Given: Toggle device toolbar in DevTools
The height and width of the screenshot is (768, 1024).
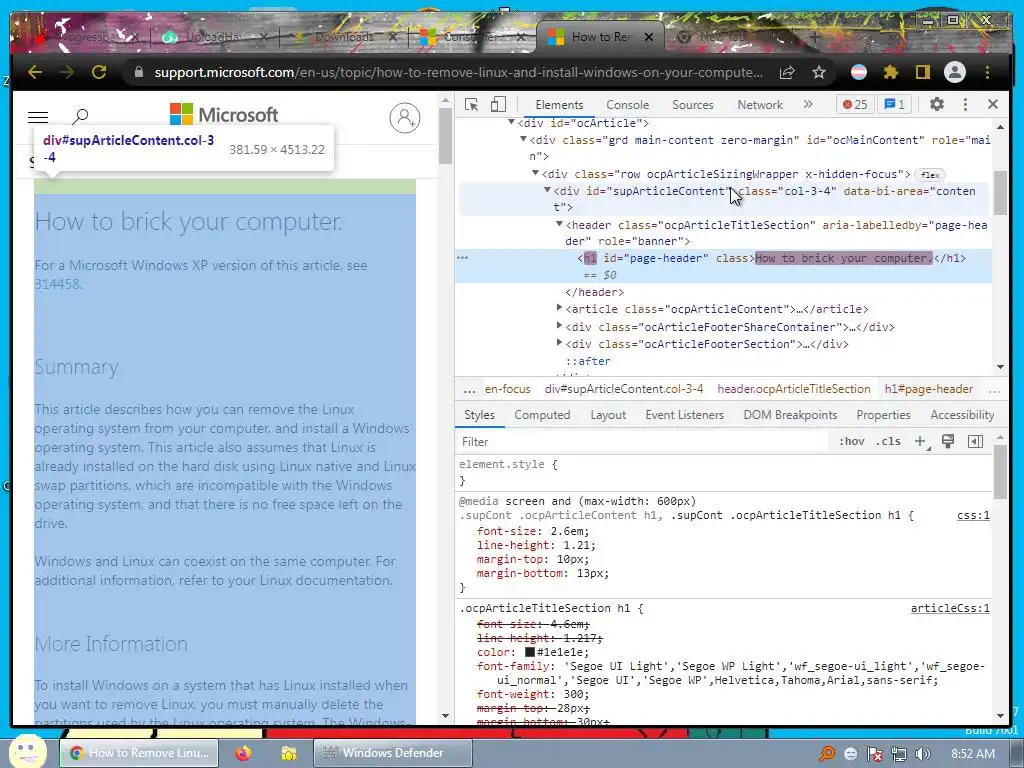Looking at the screenshot, I should 498,104.
